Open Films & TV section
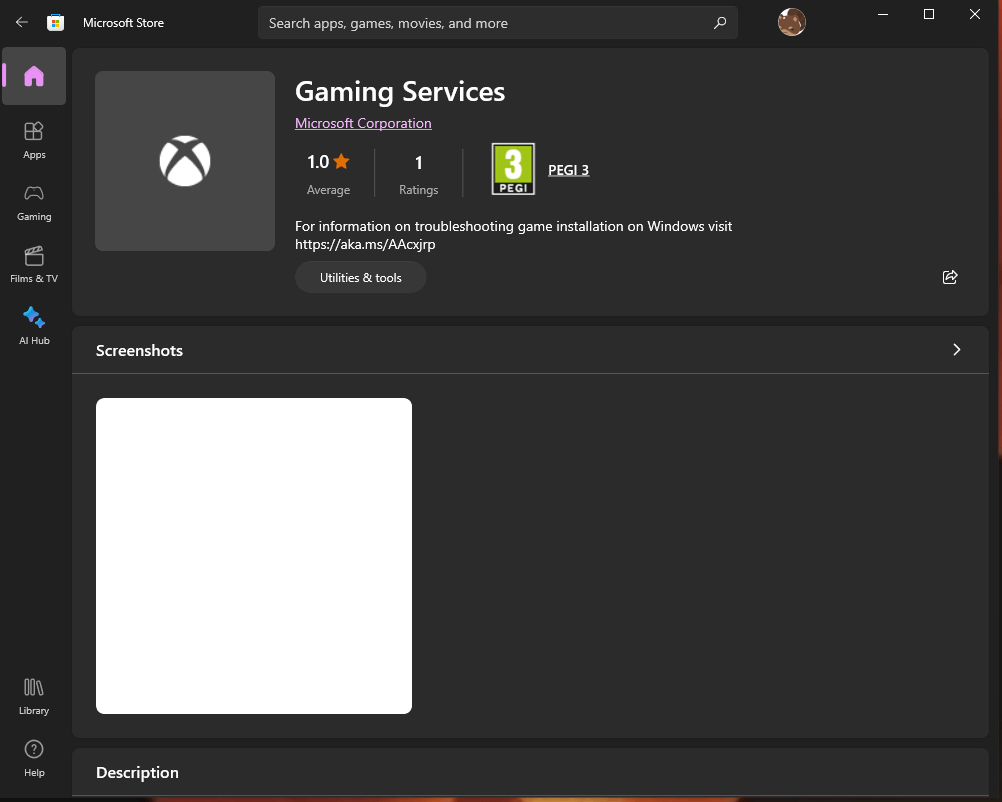This screenshot has height=802, width=1002. (x=34, y=265)
